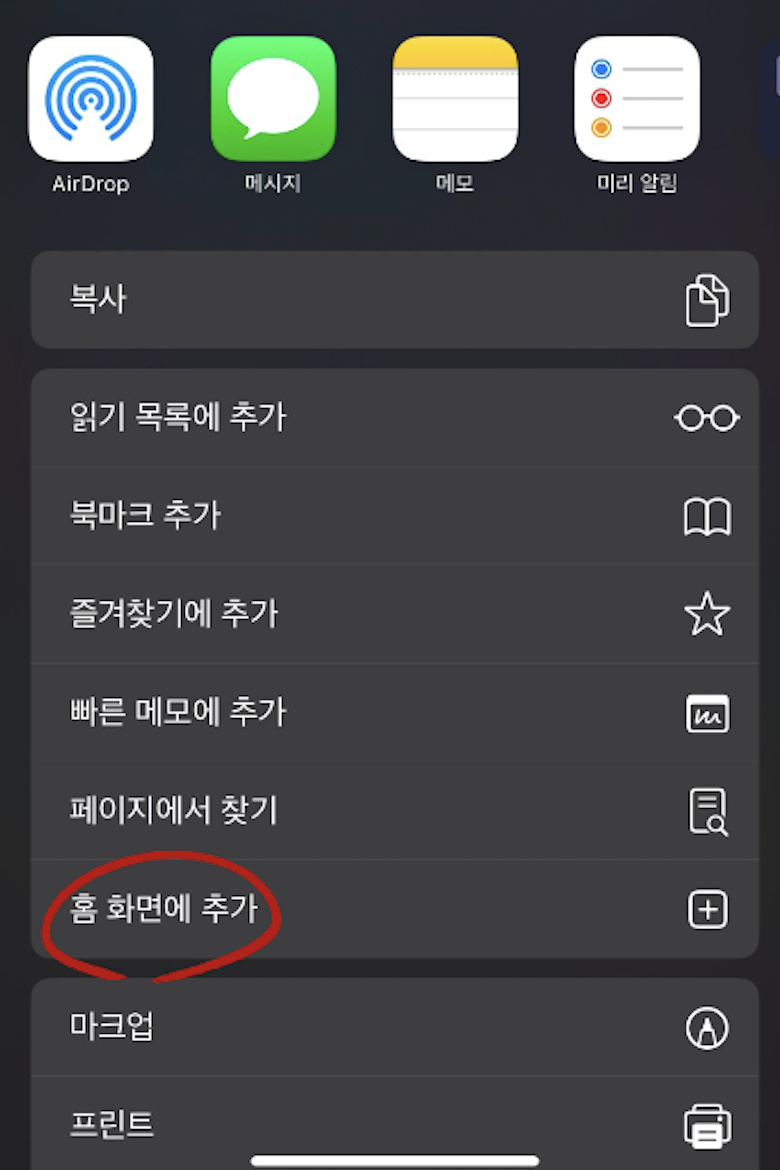Tap 즐겨찾기에 추가 text
Viewport: 780px width, 1170px height.
point(173,614)
